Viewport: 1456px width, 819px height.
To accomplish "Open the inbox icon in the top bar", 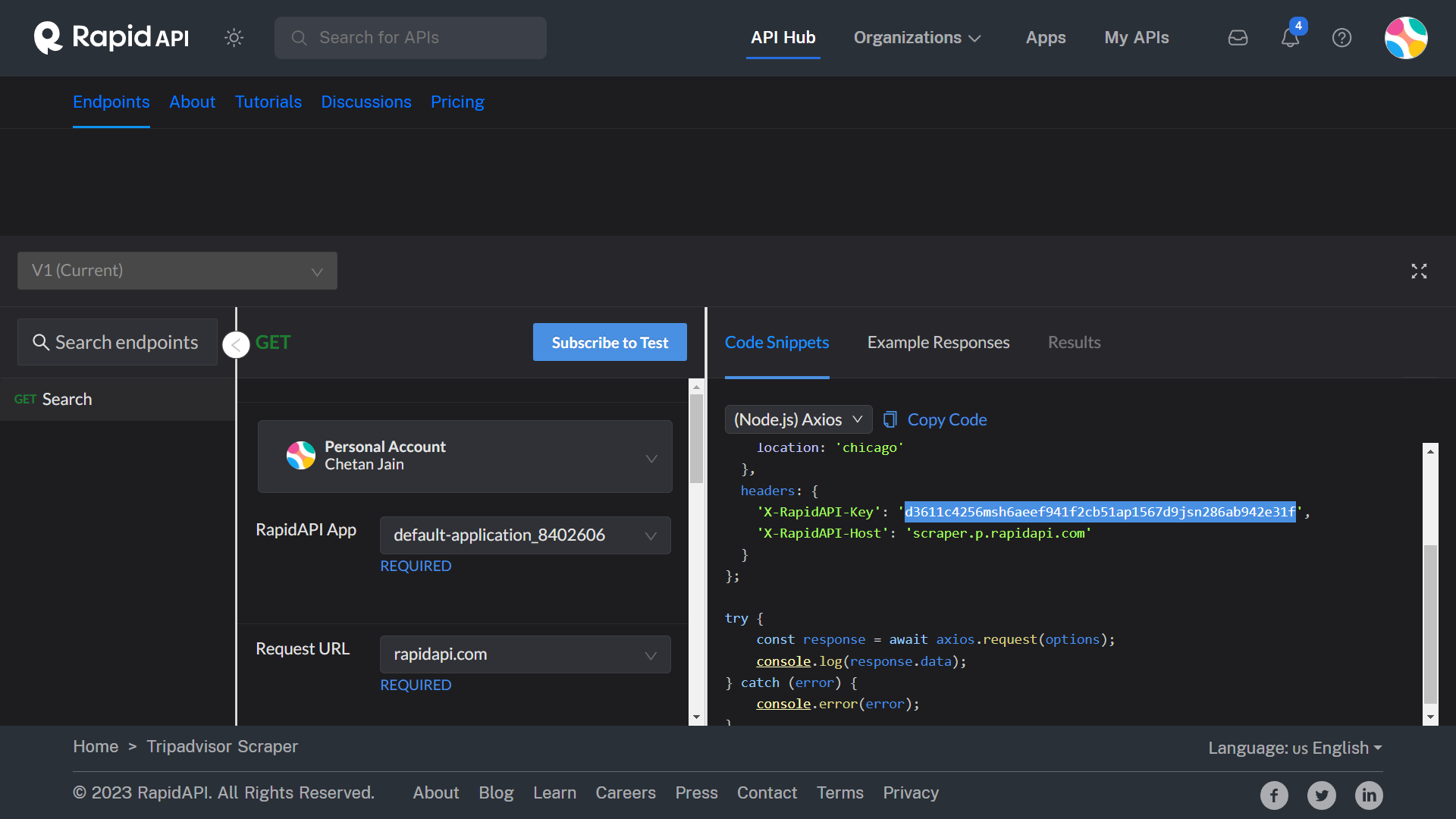I will point(1238,37).
